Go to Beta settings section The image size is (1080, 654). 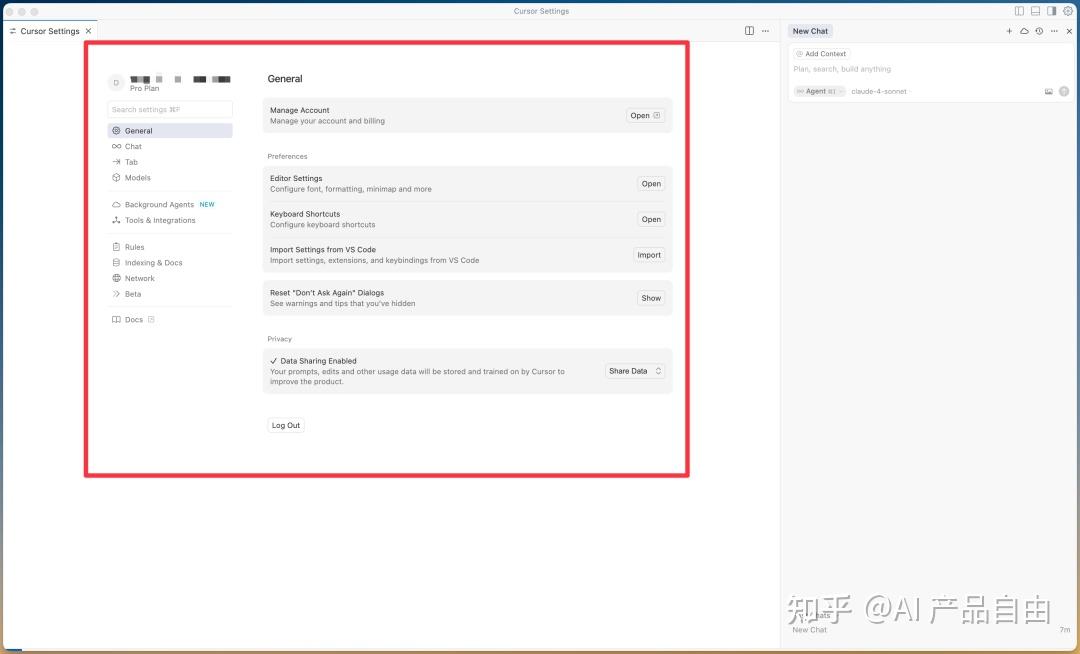tap(170, 294)
